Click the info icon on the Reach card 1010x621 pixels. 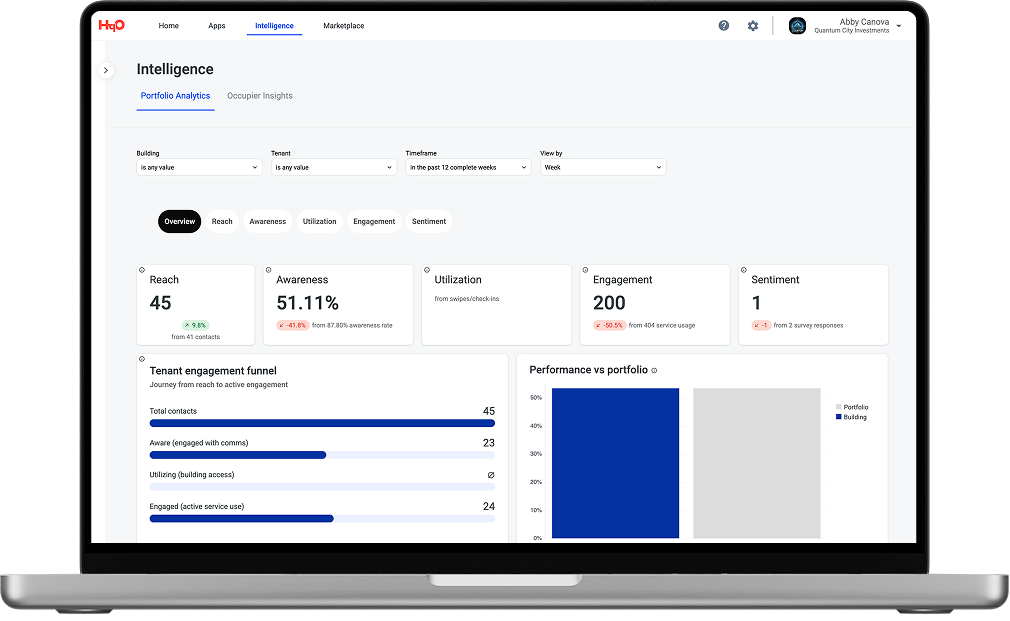point(142,270)
